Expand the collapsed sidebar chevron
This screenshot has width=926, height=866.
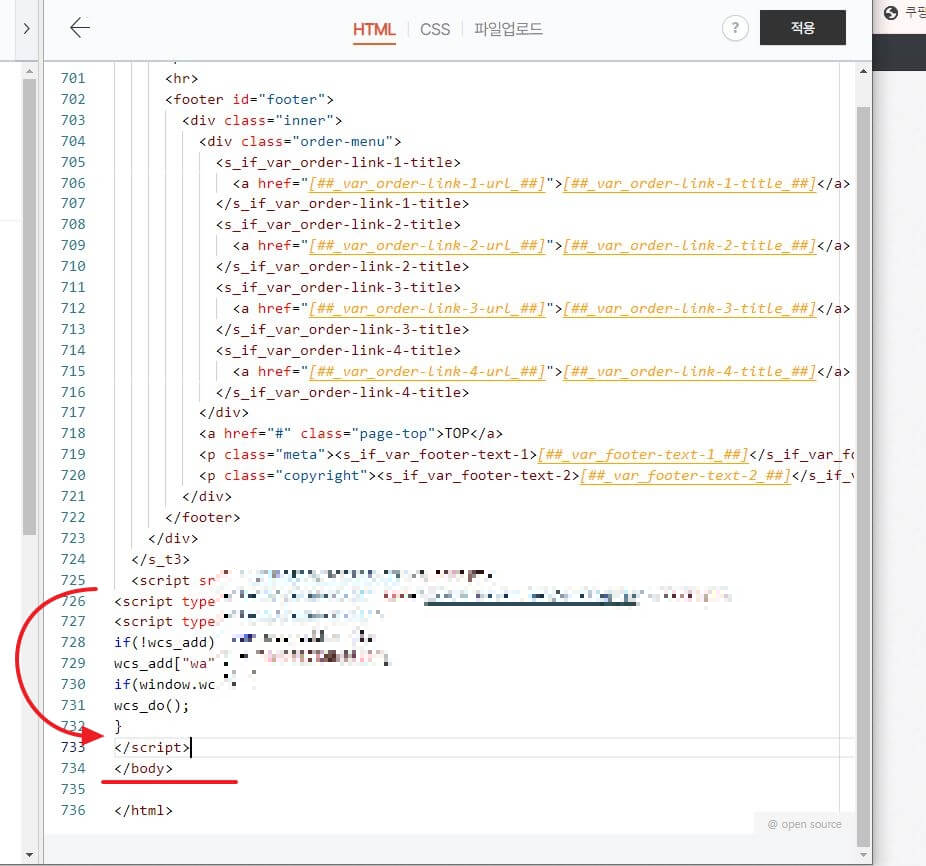(26, 28)
